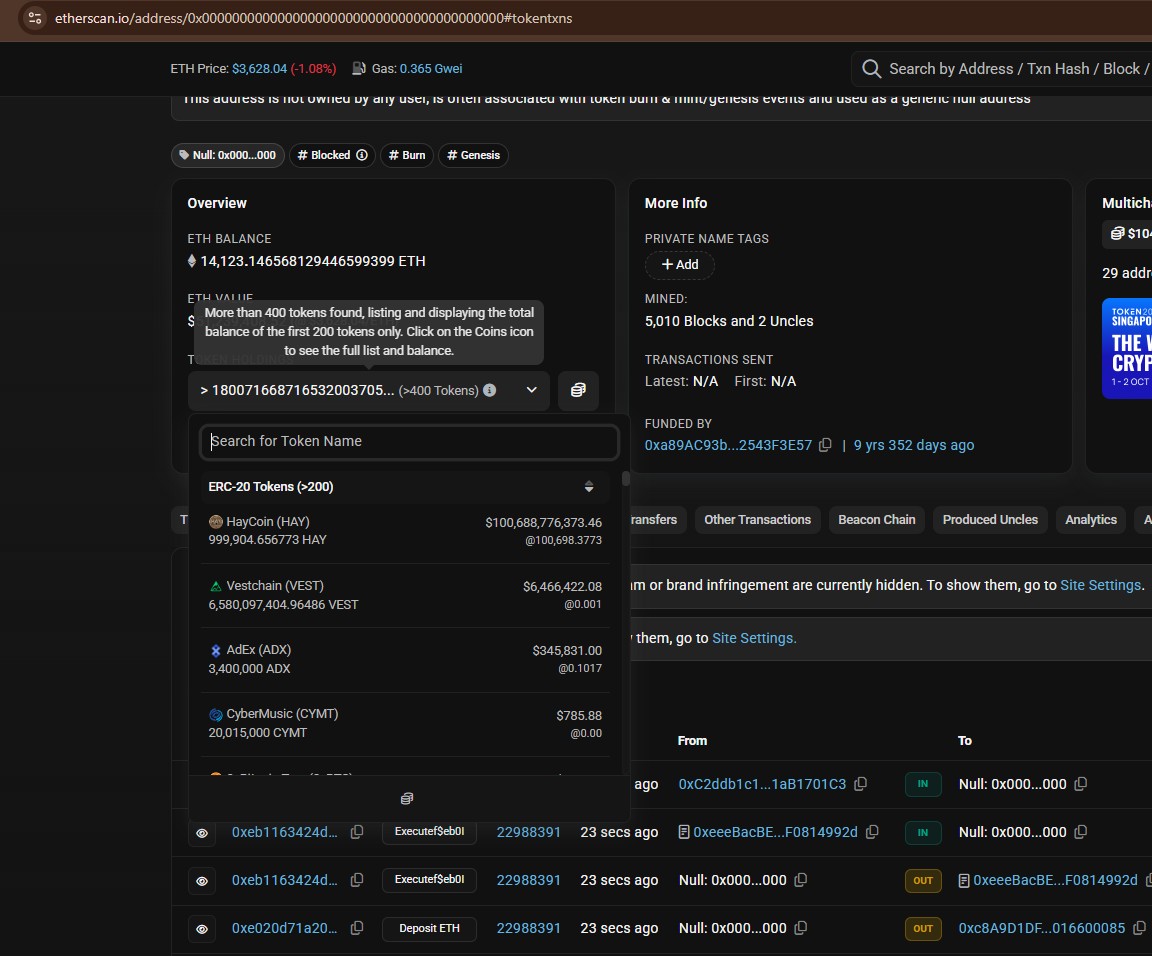Click the Search for Token Name field
This screenshot has height=956, width=1152.
tap(409, 441)
